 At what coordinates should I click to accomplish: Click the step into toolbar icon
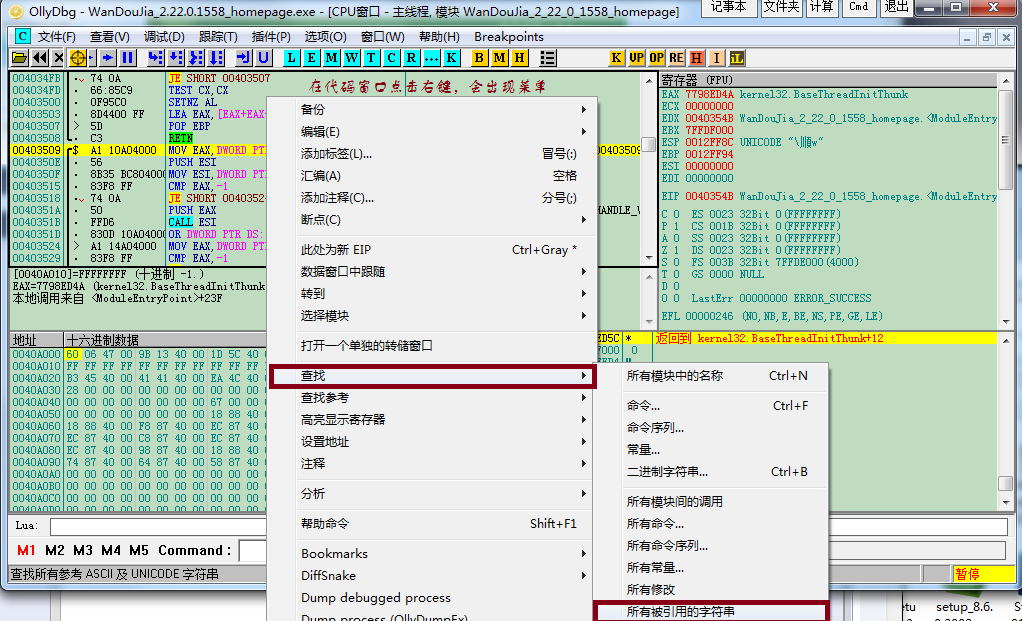(155, 58)
